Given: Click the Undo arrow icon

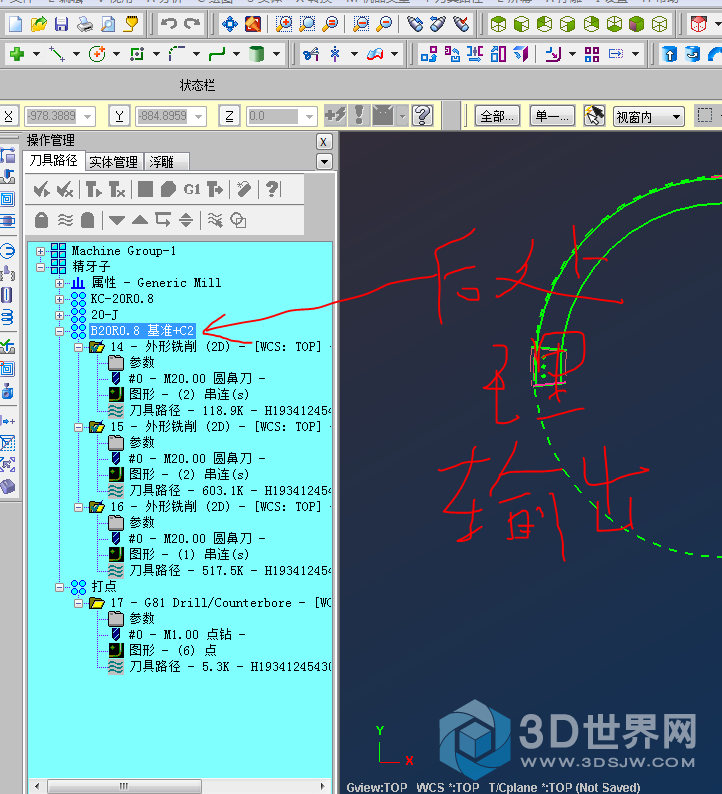Looking at the screenshot, I should 169,24.
